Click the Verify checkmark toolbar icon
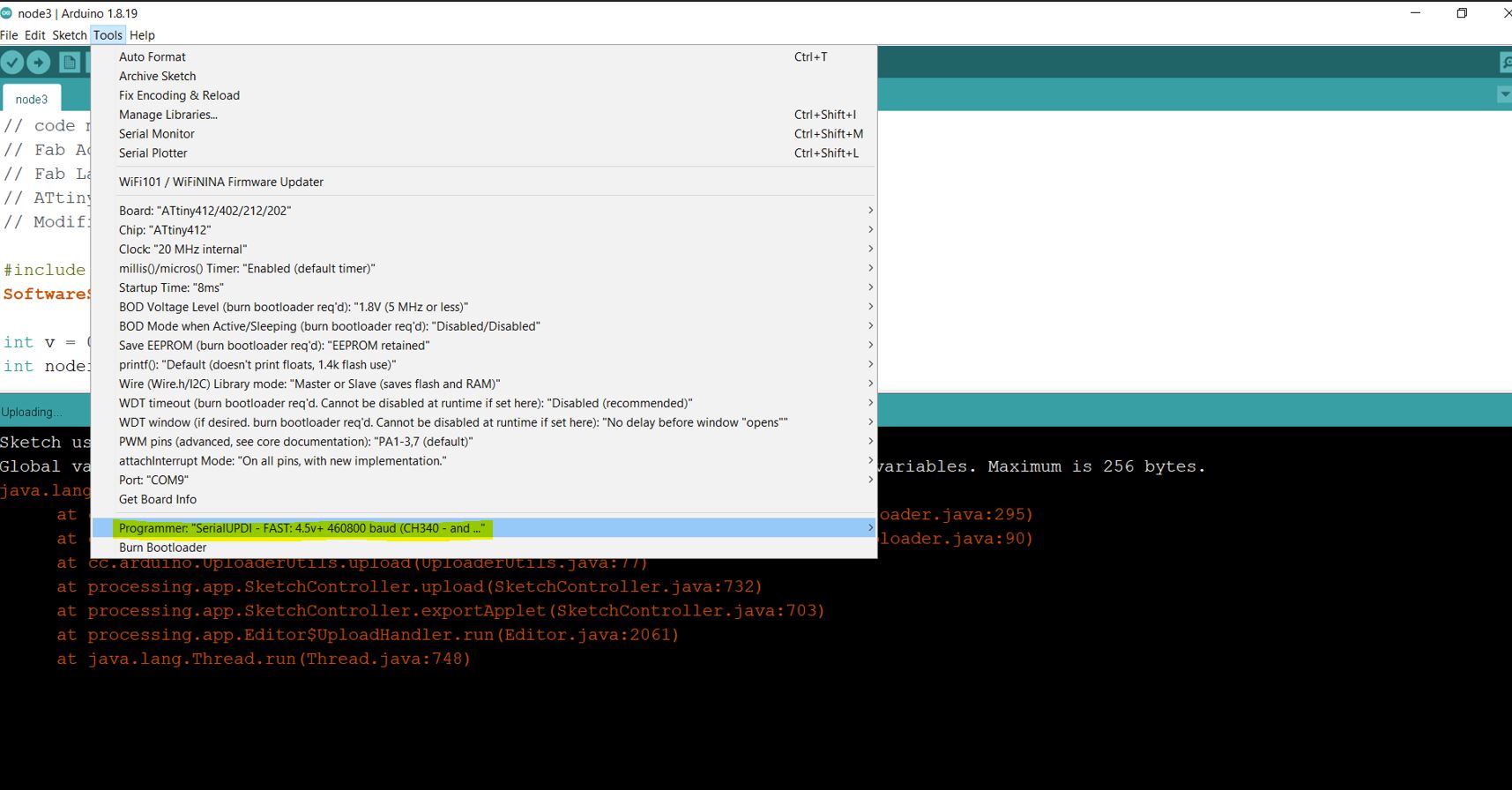The image size is (1512, 790). tap(12, 63)
